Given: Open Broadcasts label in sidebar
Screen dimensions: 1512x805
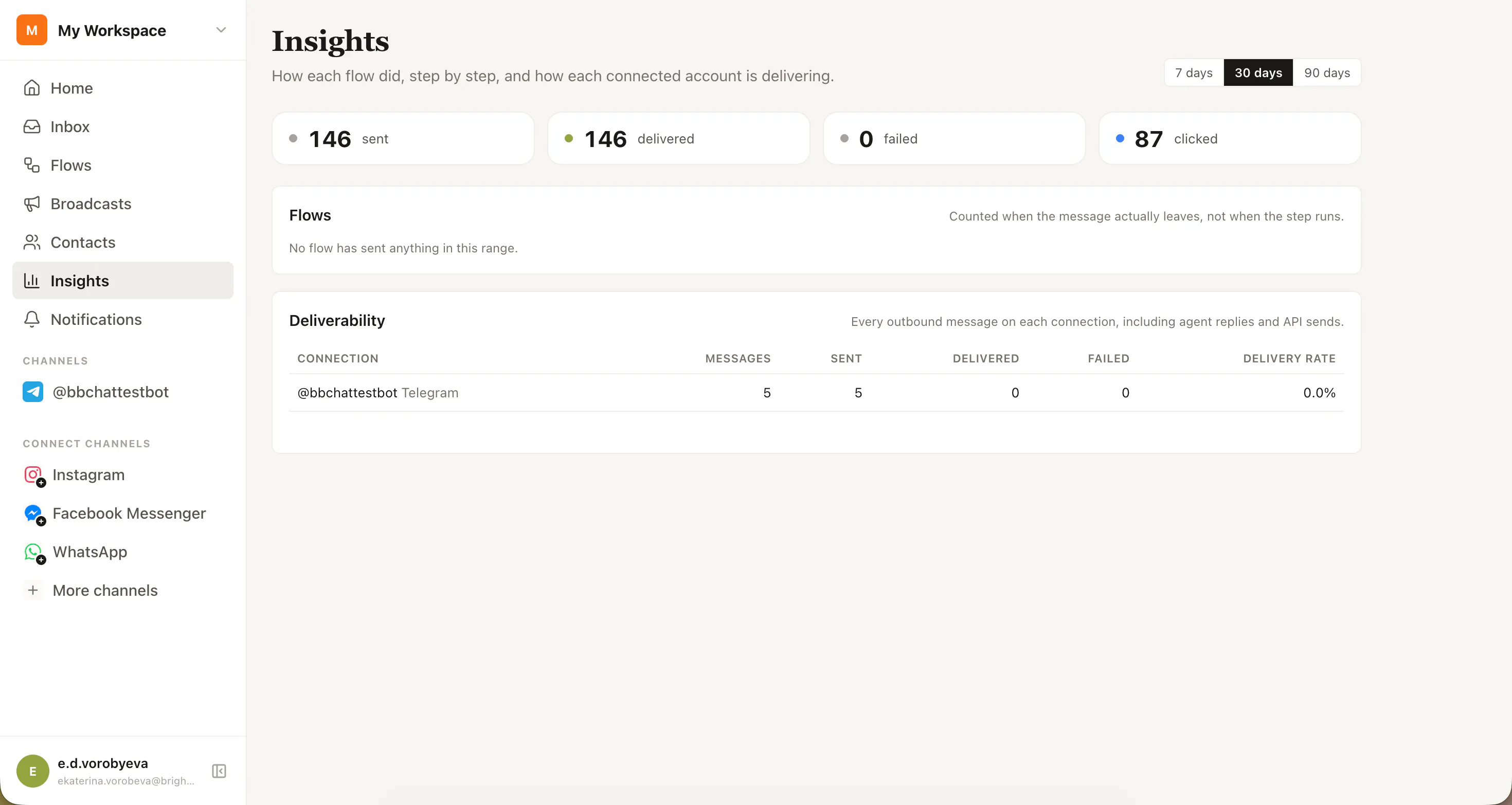Looking at the screenshot, I should coord(91,204).
